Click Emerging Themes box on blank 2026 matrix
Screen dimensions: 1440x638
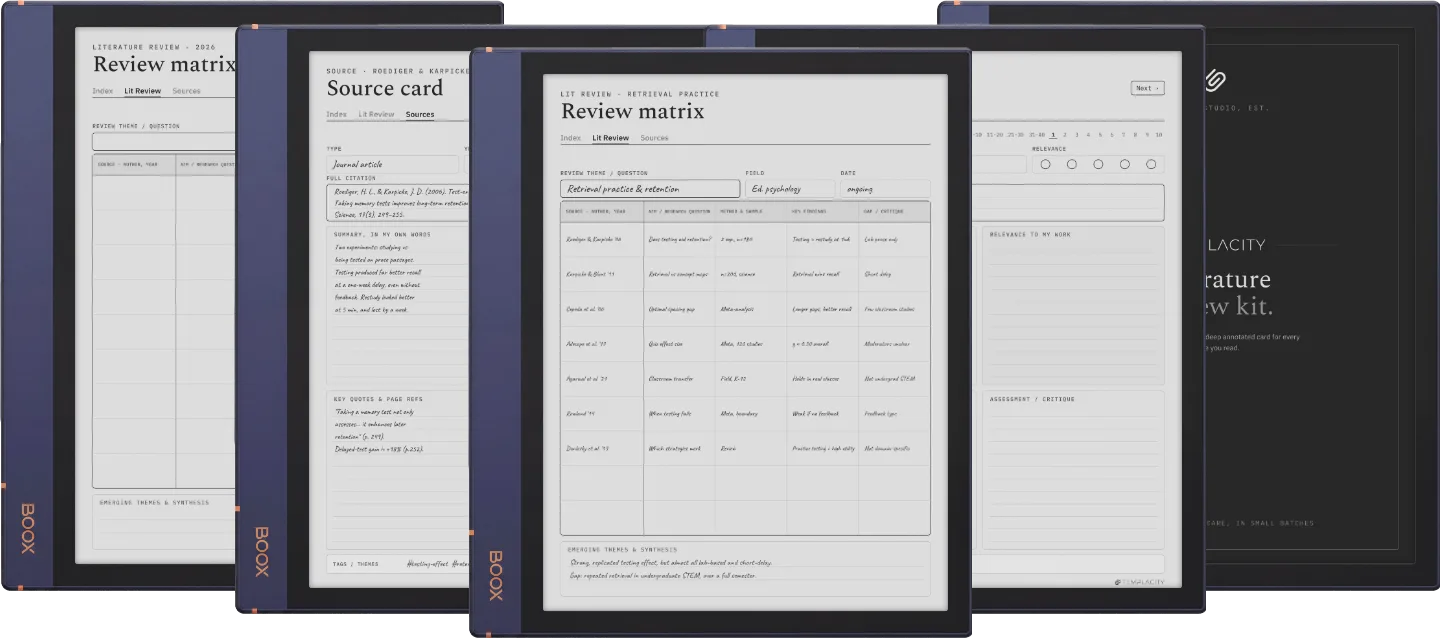[165, 520]
